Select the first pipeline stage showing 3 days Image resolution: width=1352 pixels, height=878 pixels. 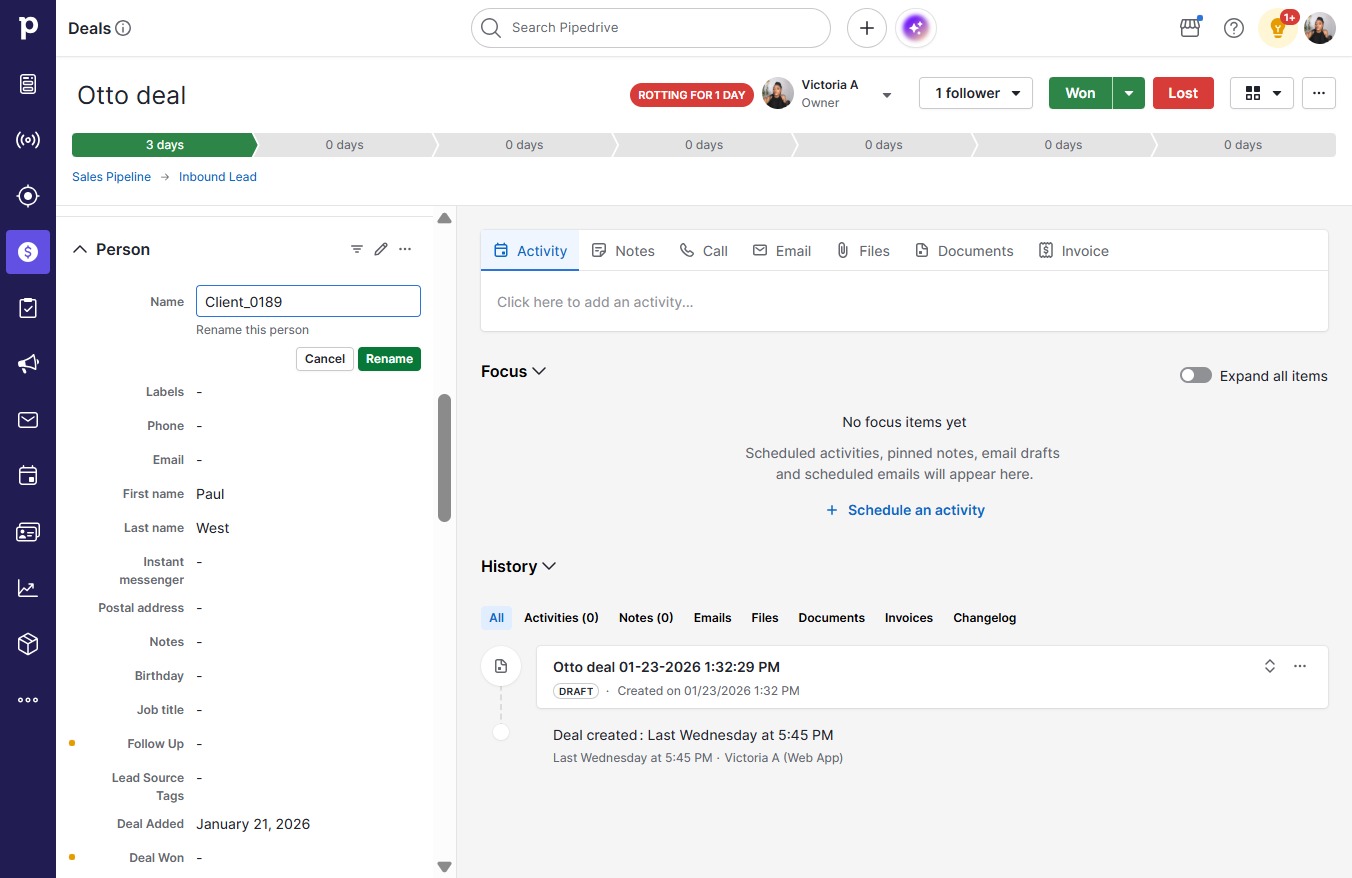164,145
